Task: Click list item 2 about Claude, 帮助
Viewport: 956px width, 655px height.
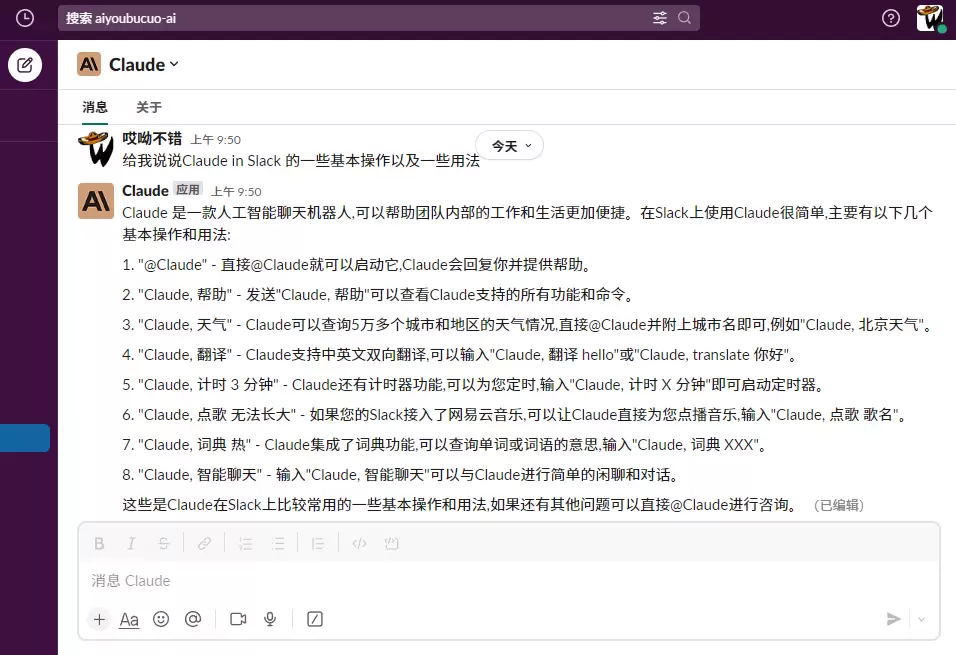Action: [x=379, y=295]
